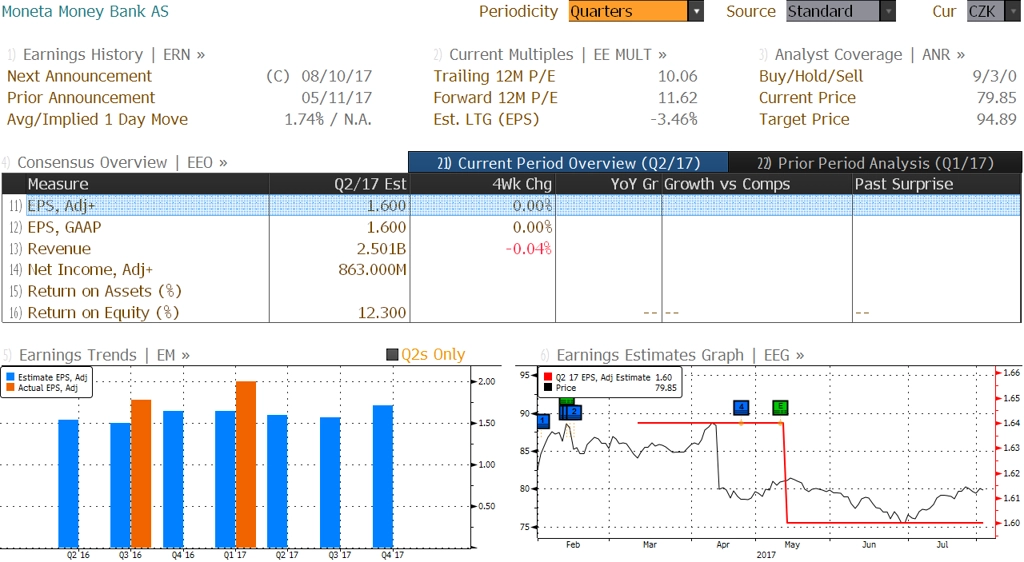Click green E earnings marker near May
This screenshot has width=1024, height=562.
[780, 407]
